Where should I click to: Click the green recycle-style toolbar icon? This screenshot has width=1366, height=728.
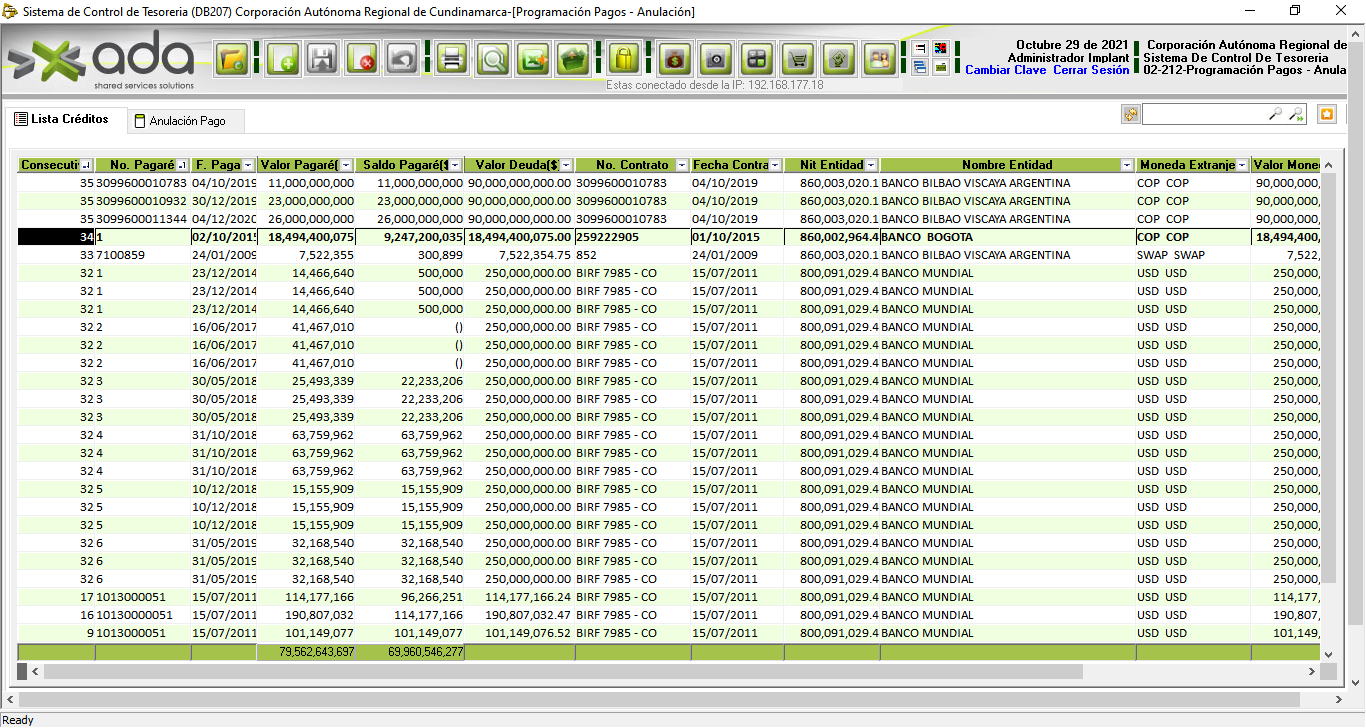pos(840,59)
